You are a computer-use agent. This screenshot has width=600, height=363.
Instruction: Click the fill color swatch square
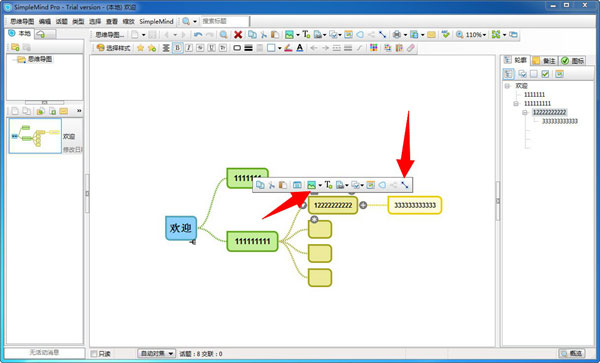[x=271, y=48]
